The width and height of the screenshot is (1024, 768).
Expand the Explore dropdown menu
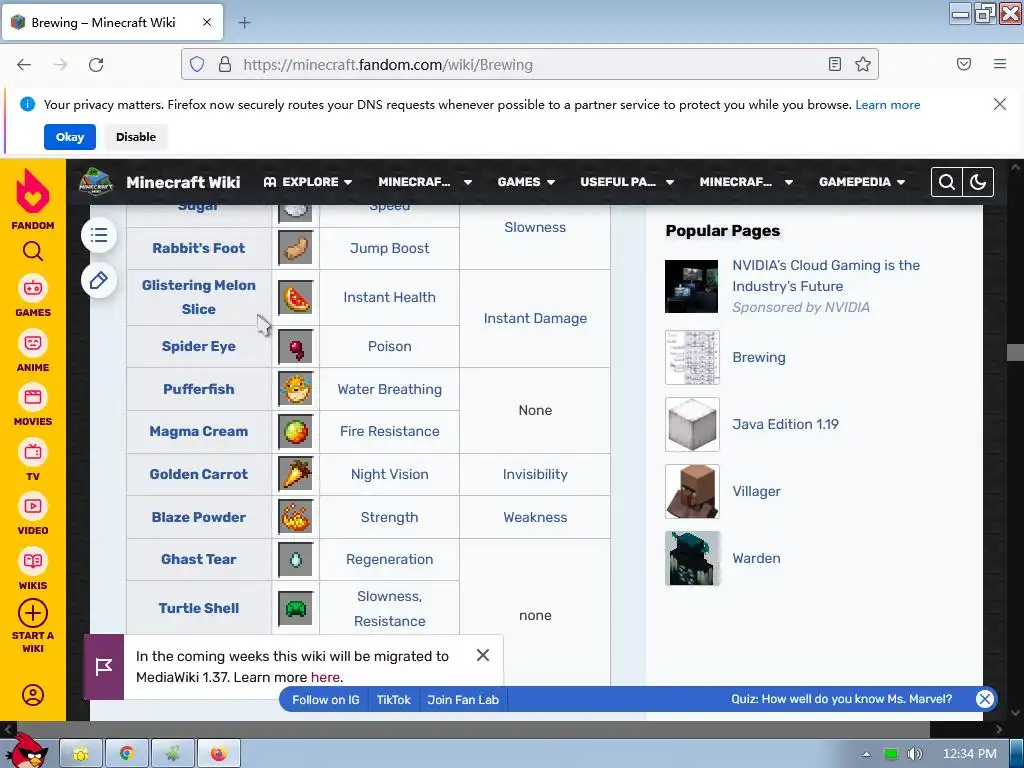click(308, 182)
